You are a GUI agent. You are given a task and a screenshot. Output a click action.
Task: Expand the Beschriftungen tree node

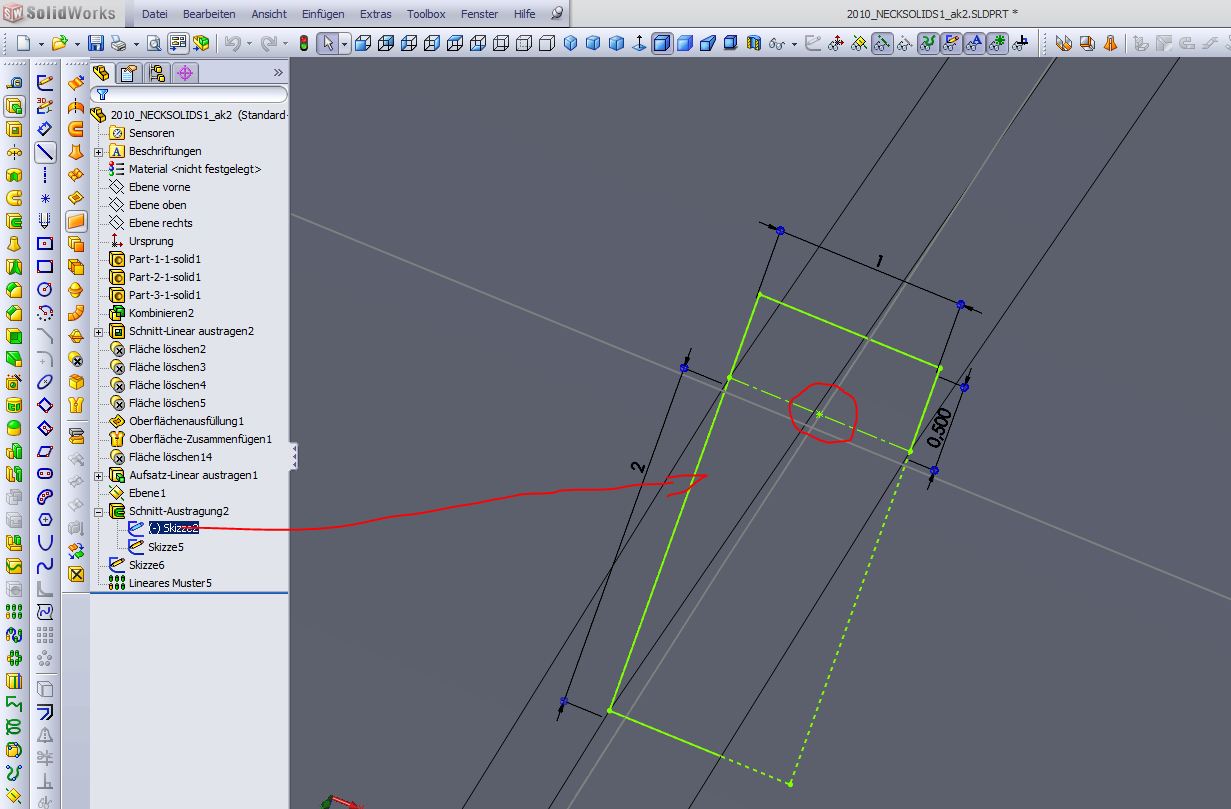pyautogui.click(x=99, y=151)
